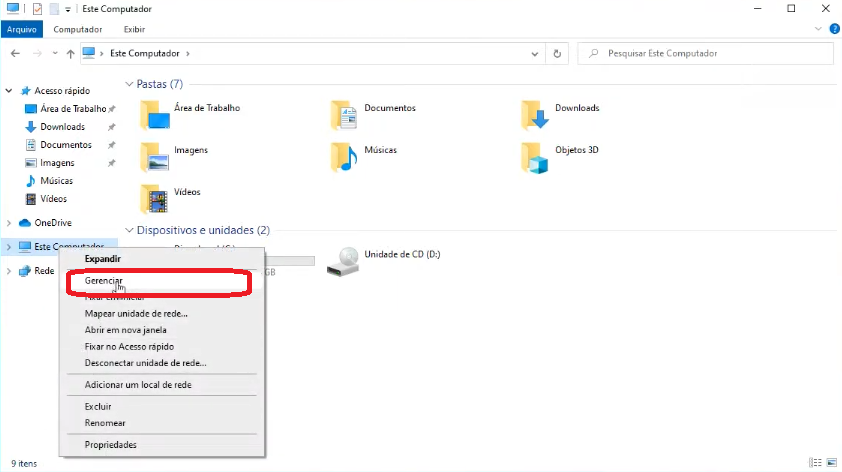
Task: Click the New folder quick access toolbar icon
Action: [54, 9]
